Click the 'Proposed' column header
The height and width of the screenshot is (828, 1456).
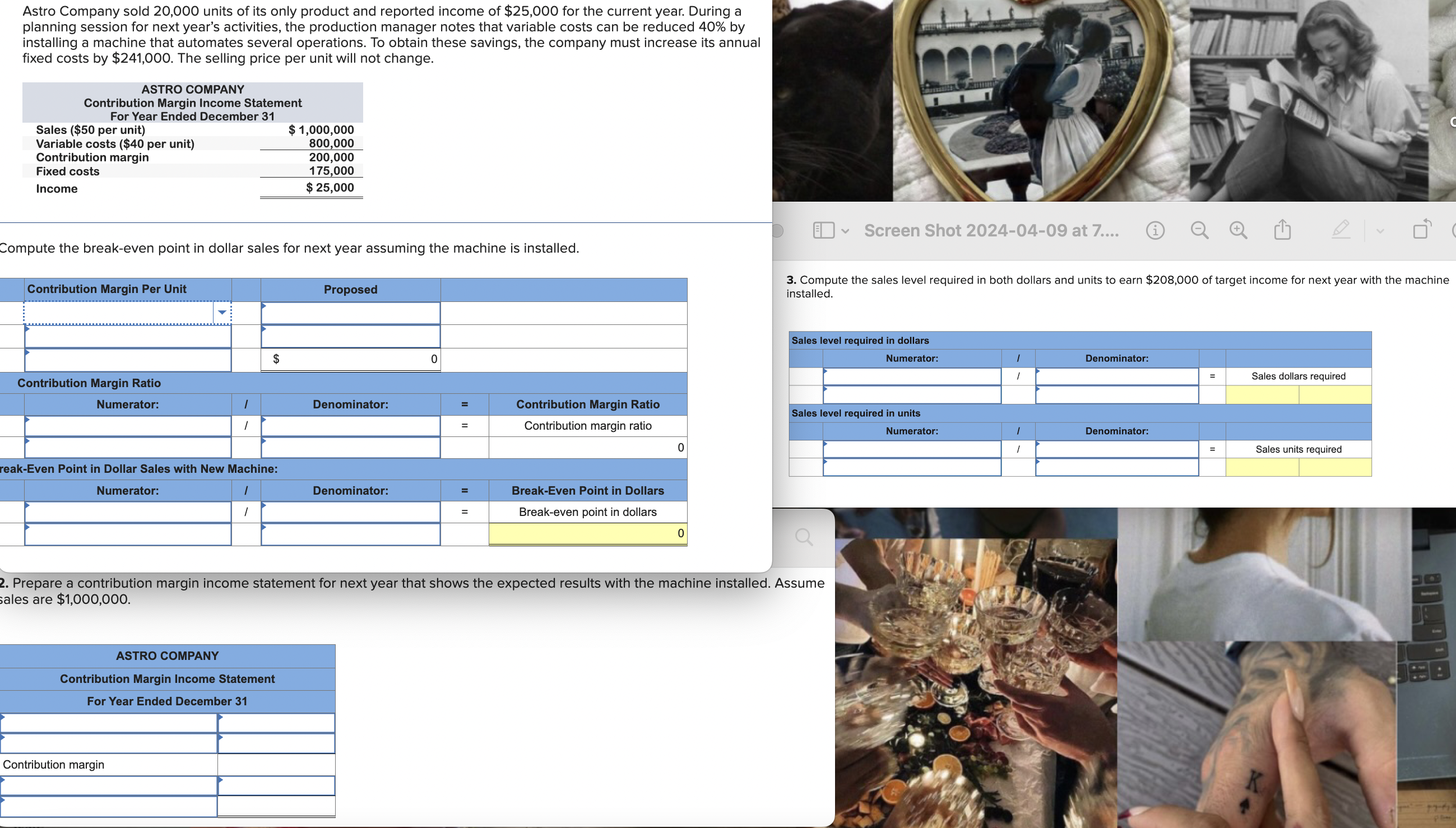350,290
